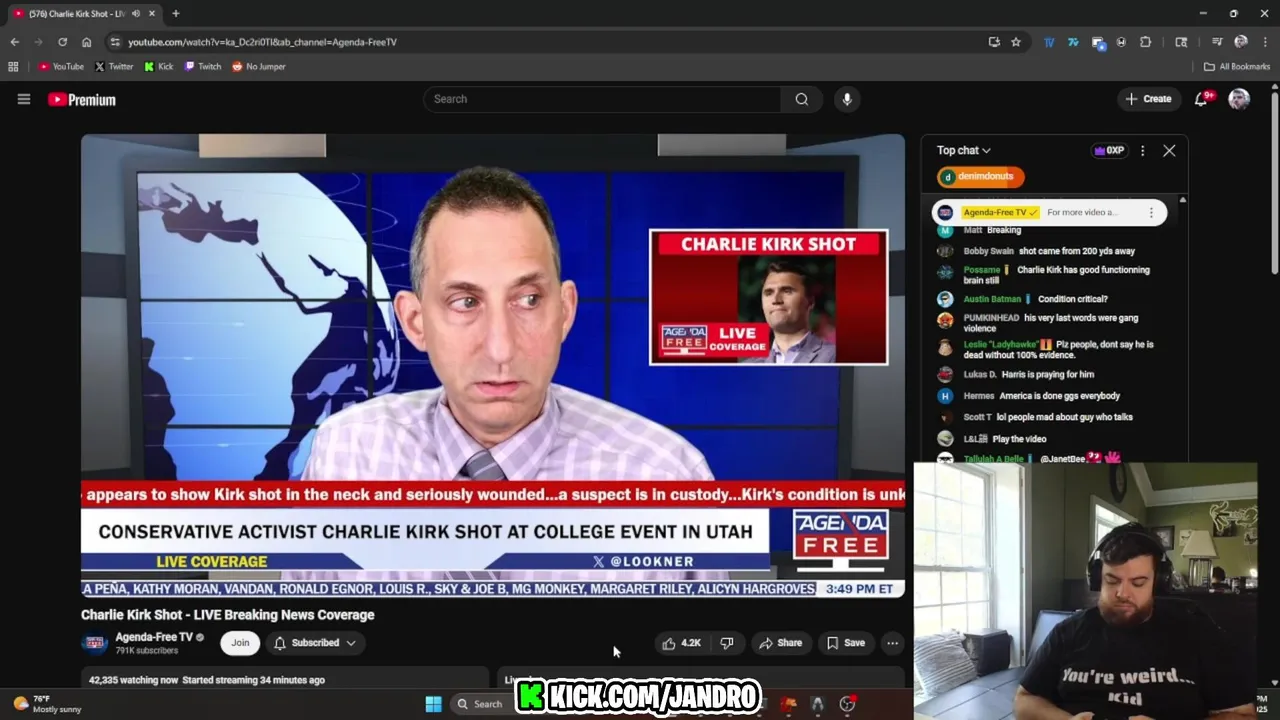Select the video title text

pos(228,615)
